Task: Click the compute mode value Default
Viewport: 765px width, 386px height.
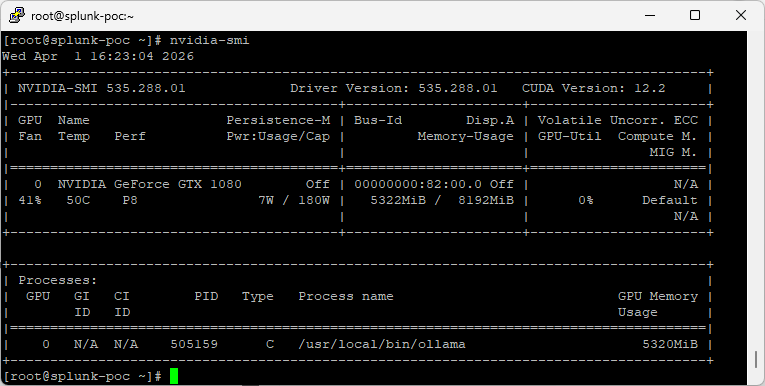Action: [670, 200]
